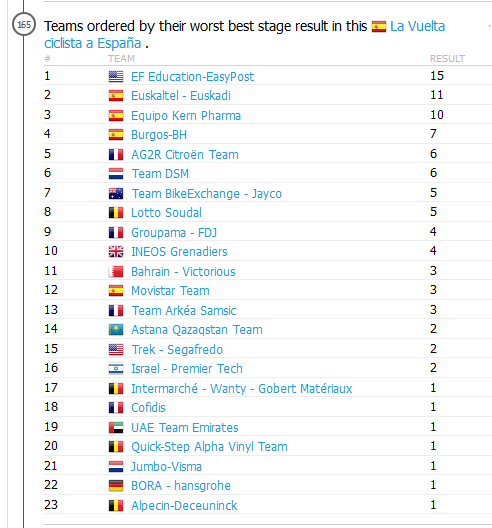Click the Kazakhstan flag beside Astana Qazaqstan Team
The height and width of the screenshot is (528, 492).
click(x=116, y=330)
